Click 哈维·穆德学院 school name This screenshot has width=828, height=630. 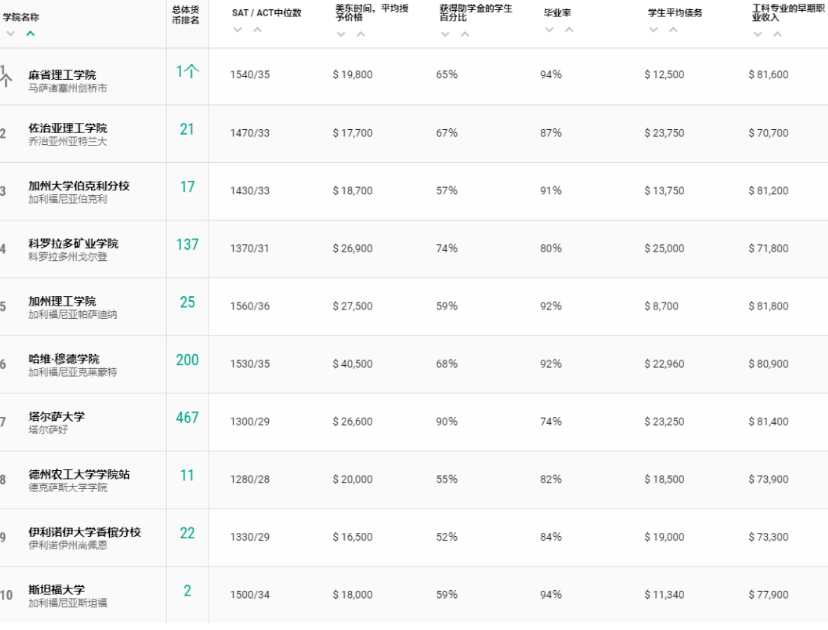(64, 359)
